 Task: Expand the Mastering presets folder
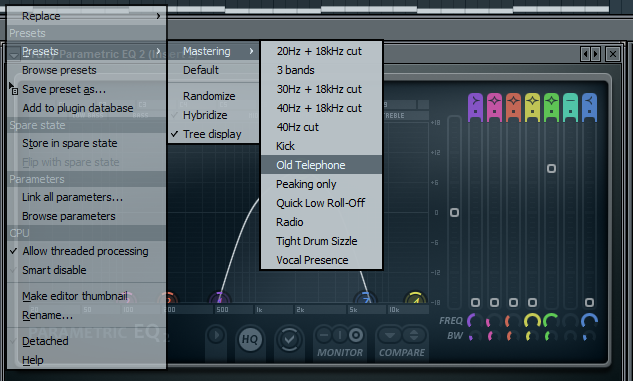pyautogui.click(x=214, y=51)
